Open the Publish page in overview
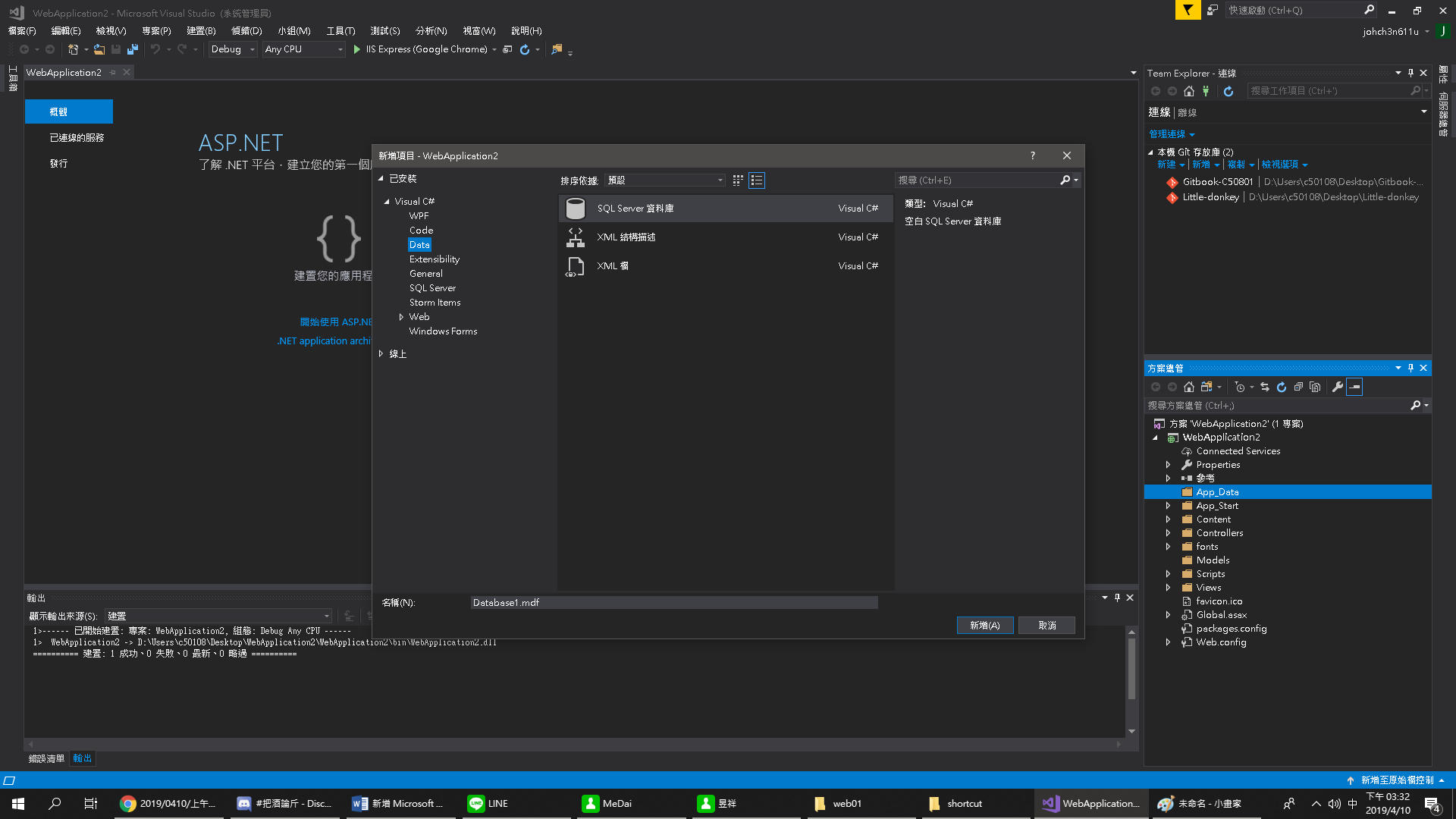 [58, 164]
